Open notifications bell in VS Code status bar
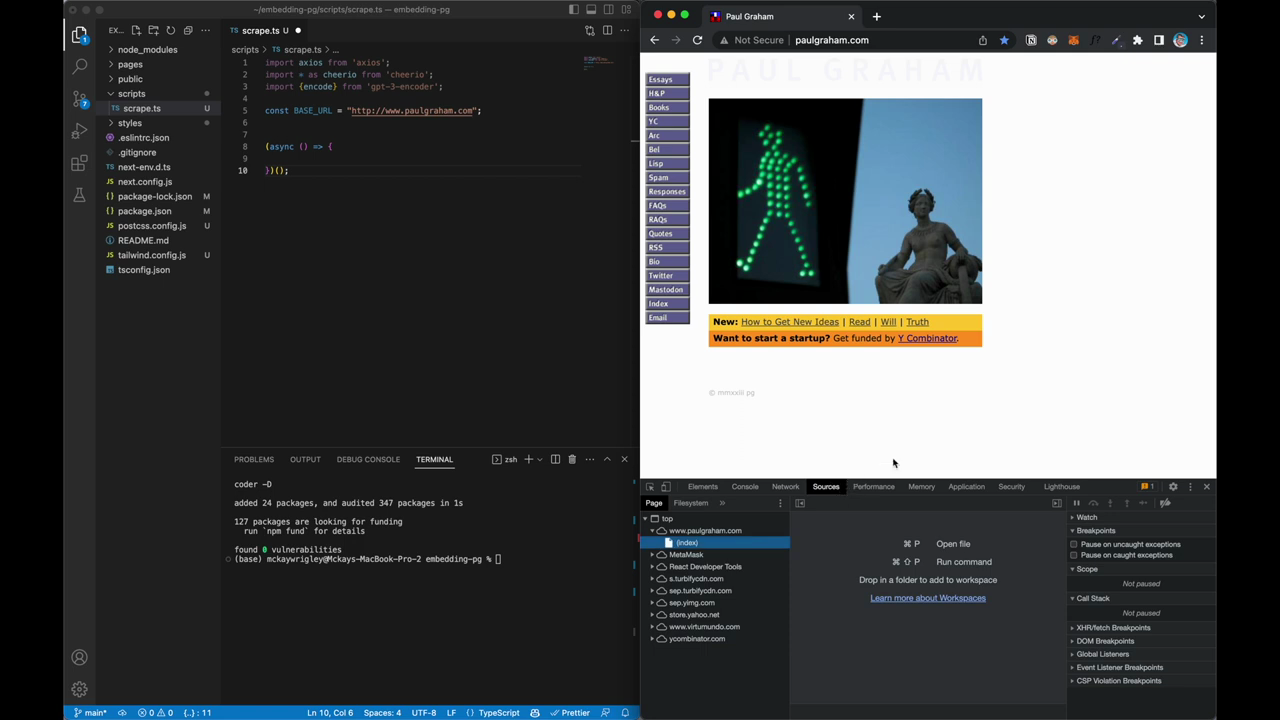This screenshot has width=1280, height=720. pos(625,713)
